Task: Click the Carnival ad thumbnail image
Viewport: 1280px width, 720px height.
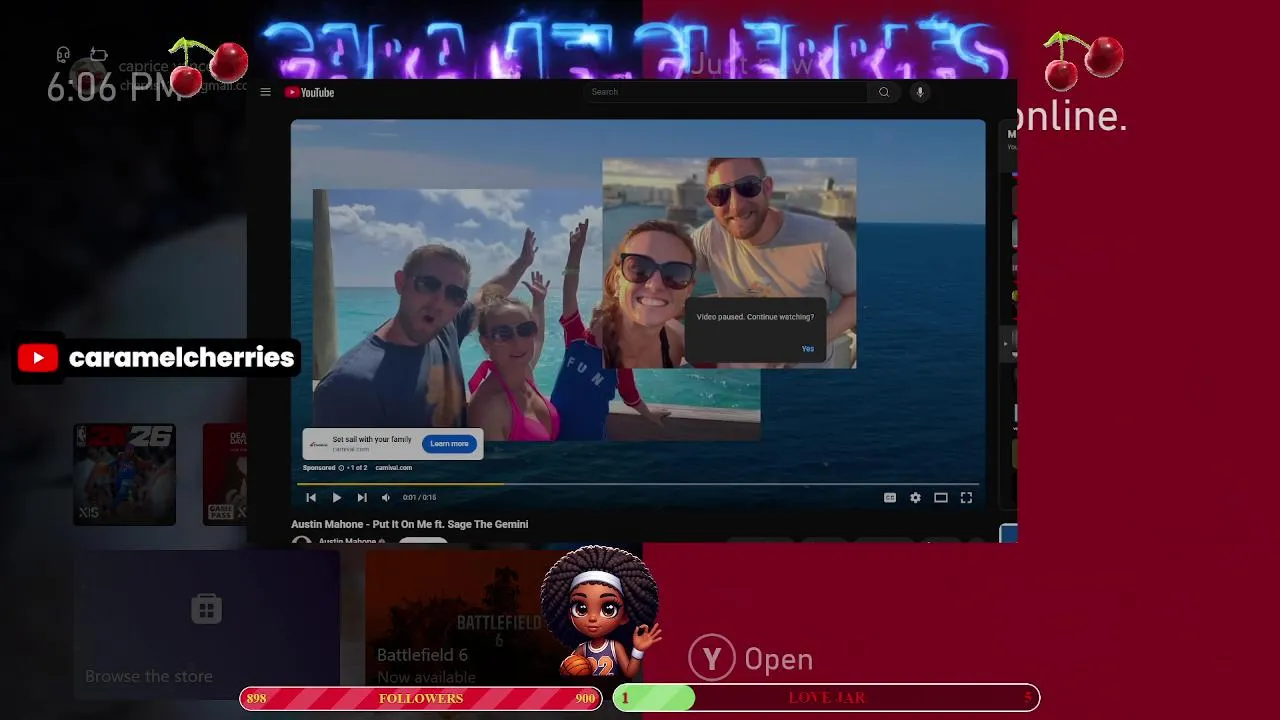Action: point(318,444)
